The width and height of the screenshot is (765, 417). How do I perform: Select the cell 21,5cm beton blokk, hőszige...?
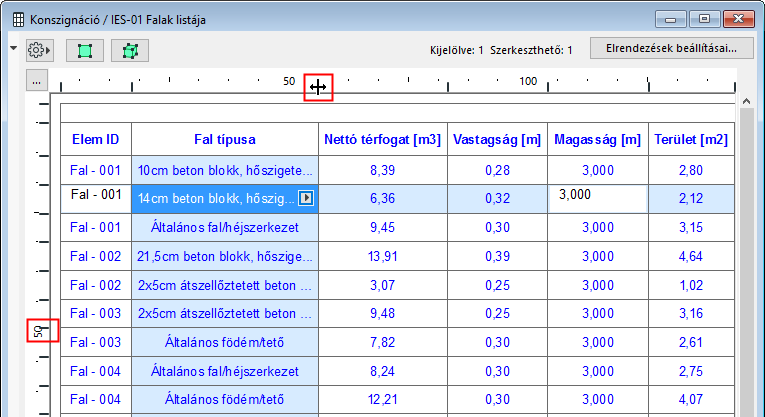[225, 256]
